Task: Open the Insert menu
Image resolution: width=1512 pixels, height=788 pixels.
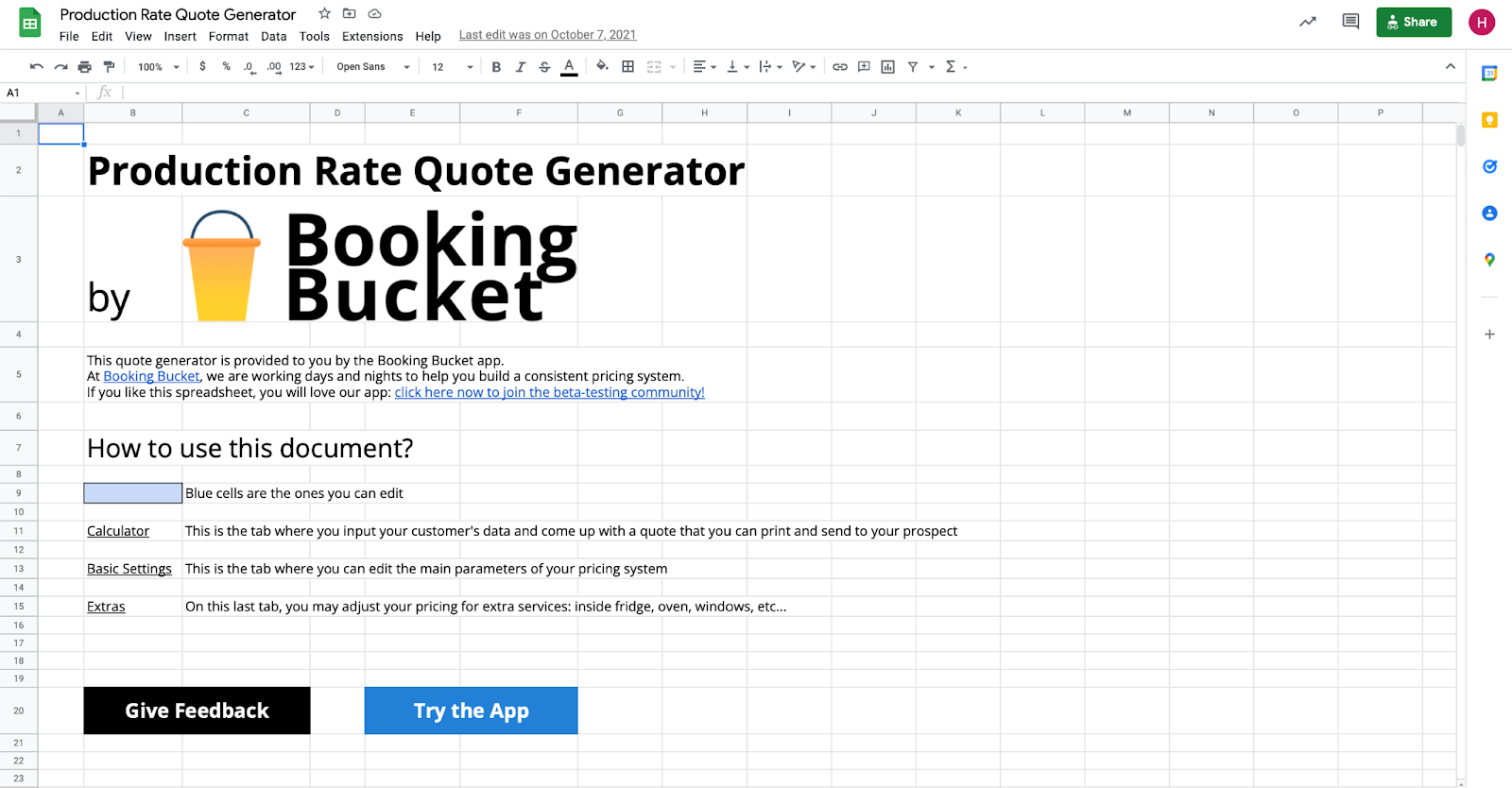Action: [x=180, y=37]
